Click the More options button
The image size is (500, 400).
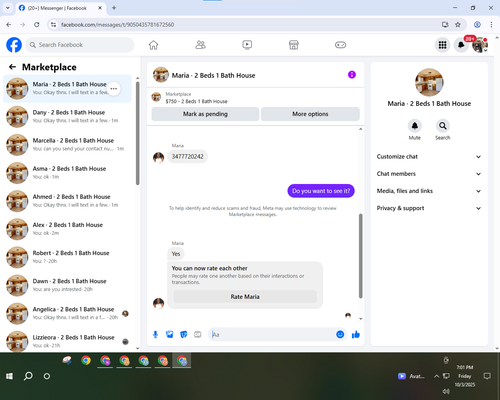tap(310, 114)
